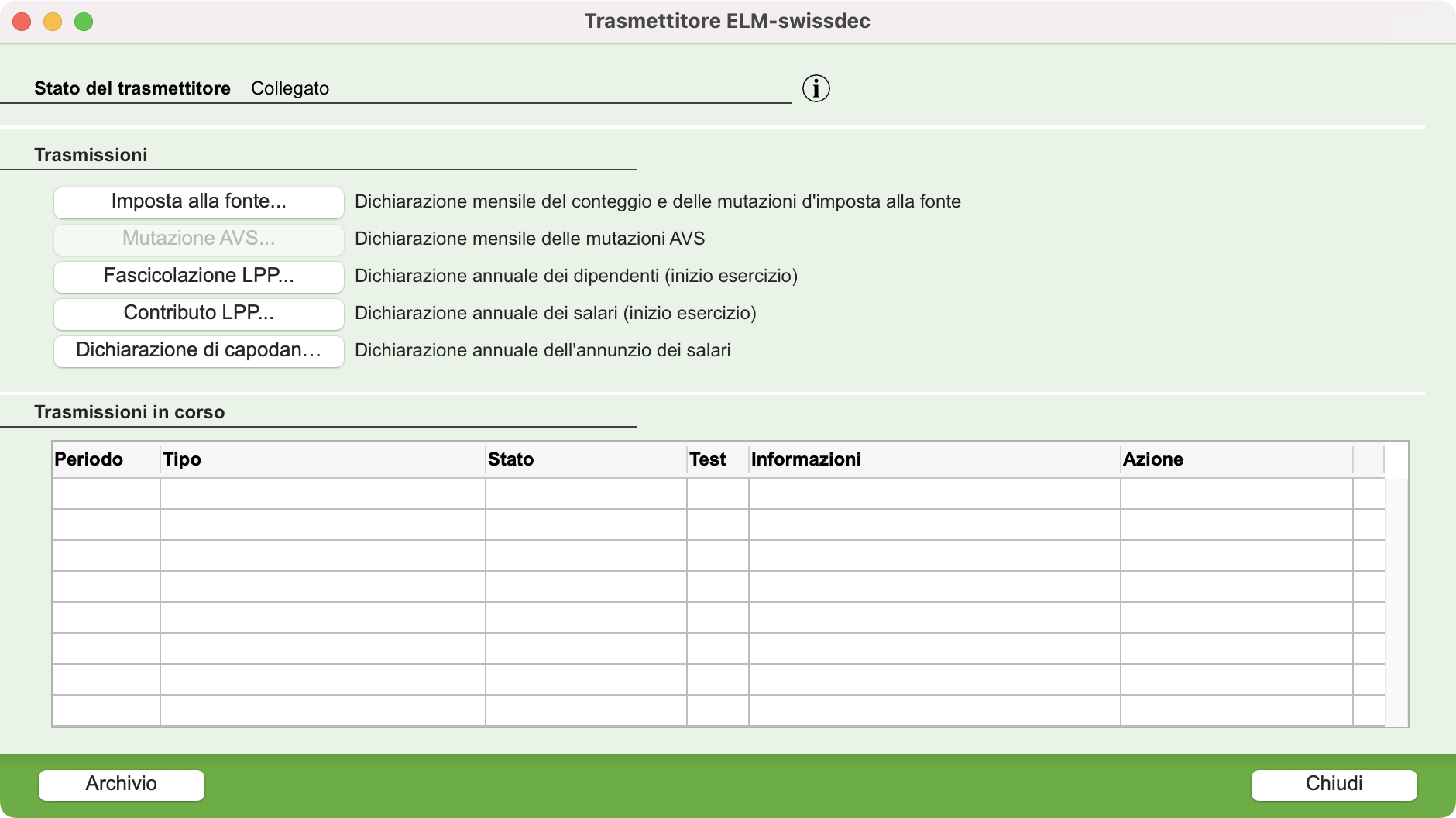
Task: Click the Trasmissioni section heading
Action: tap(91, 155)
